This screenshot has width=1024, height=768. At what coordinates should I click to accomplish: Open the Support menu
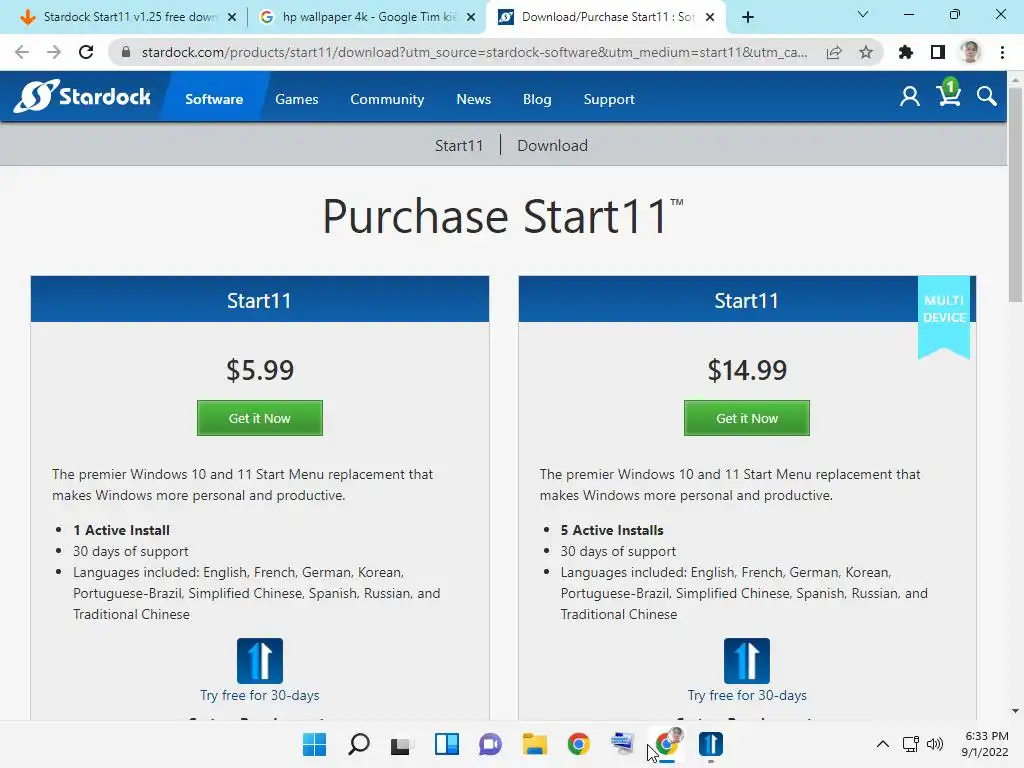tap(609, 99)
